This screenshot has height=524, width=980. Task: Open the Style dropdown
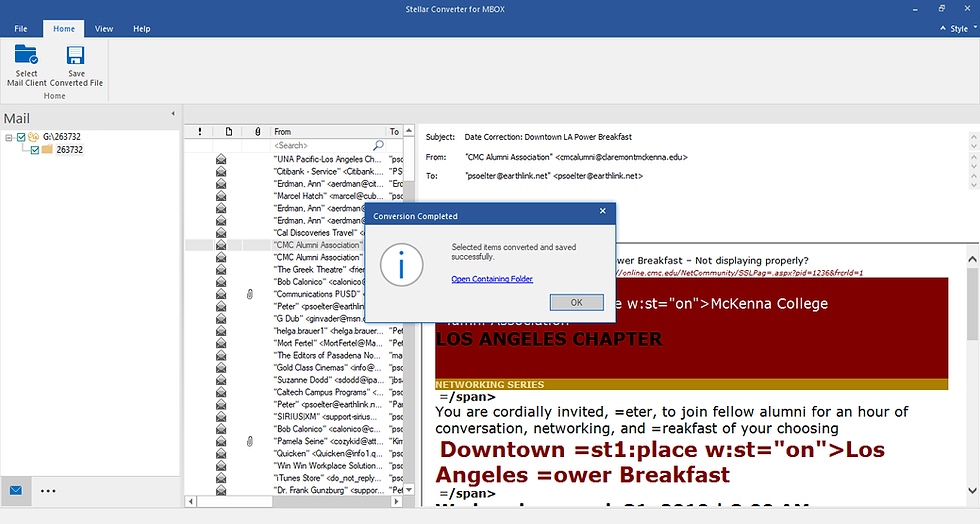[963, 29]
